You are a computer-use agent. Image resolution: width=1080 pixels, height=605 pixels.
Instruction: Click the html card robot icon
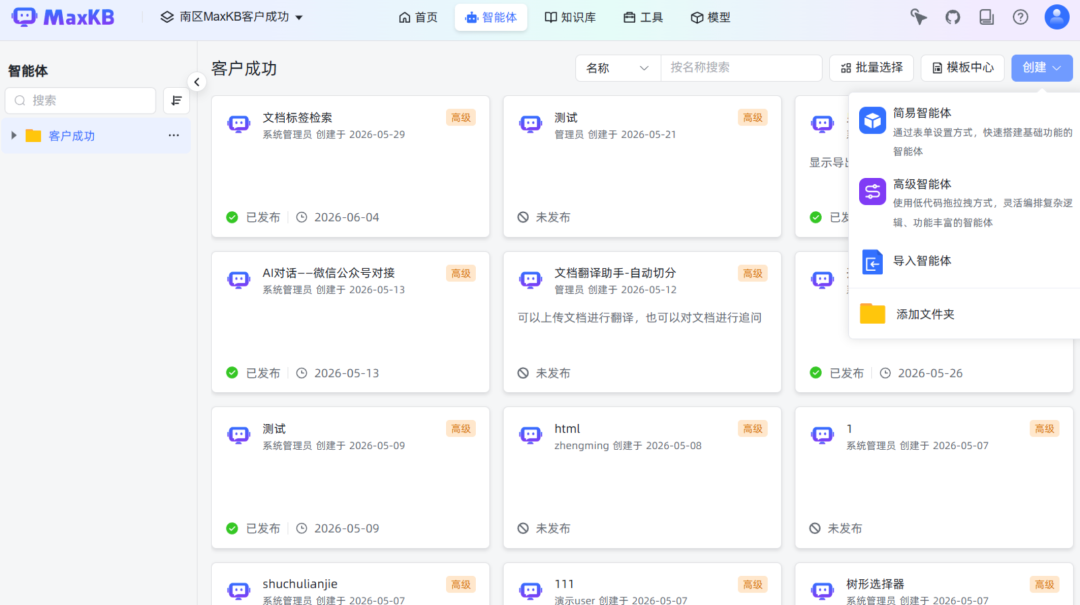(x=530, y=435)
